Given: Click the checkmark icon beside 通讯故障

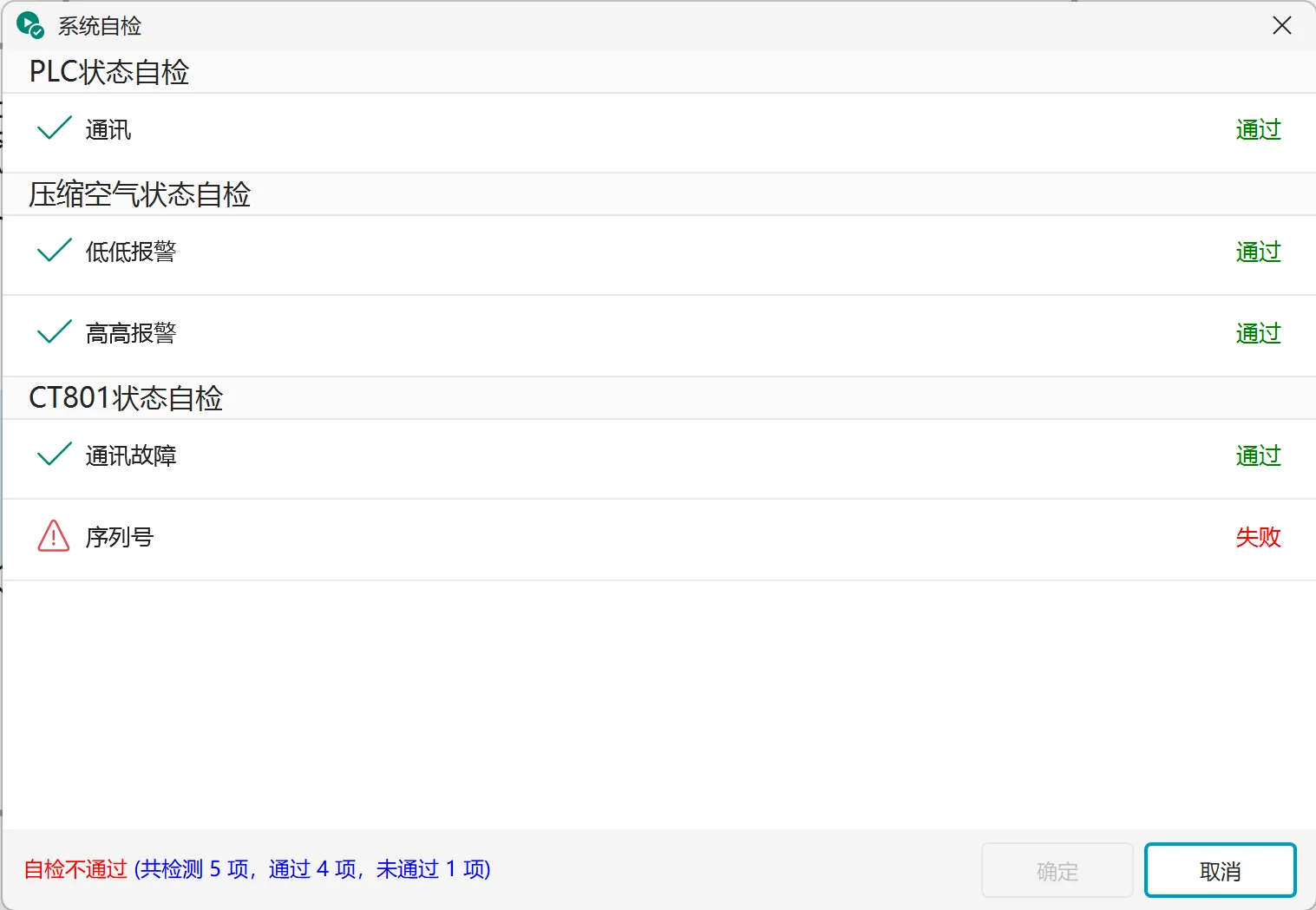Looking at the screenshot, I should click(54, 455).
